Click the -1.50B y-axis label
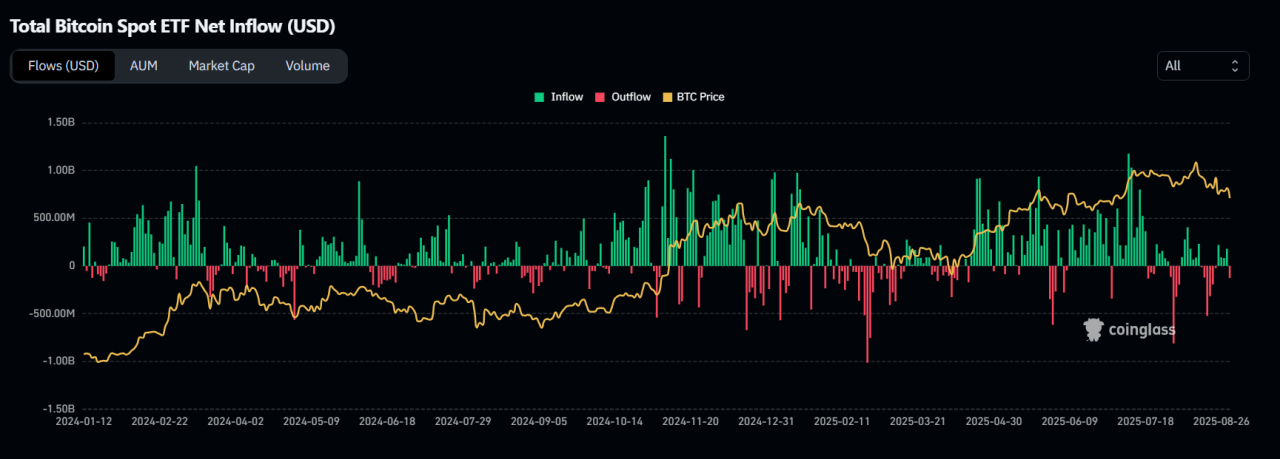This screenshot has height=459, width=1280. (x=59, y=408)
